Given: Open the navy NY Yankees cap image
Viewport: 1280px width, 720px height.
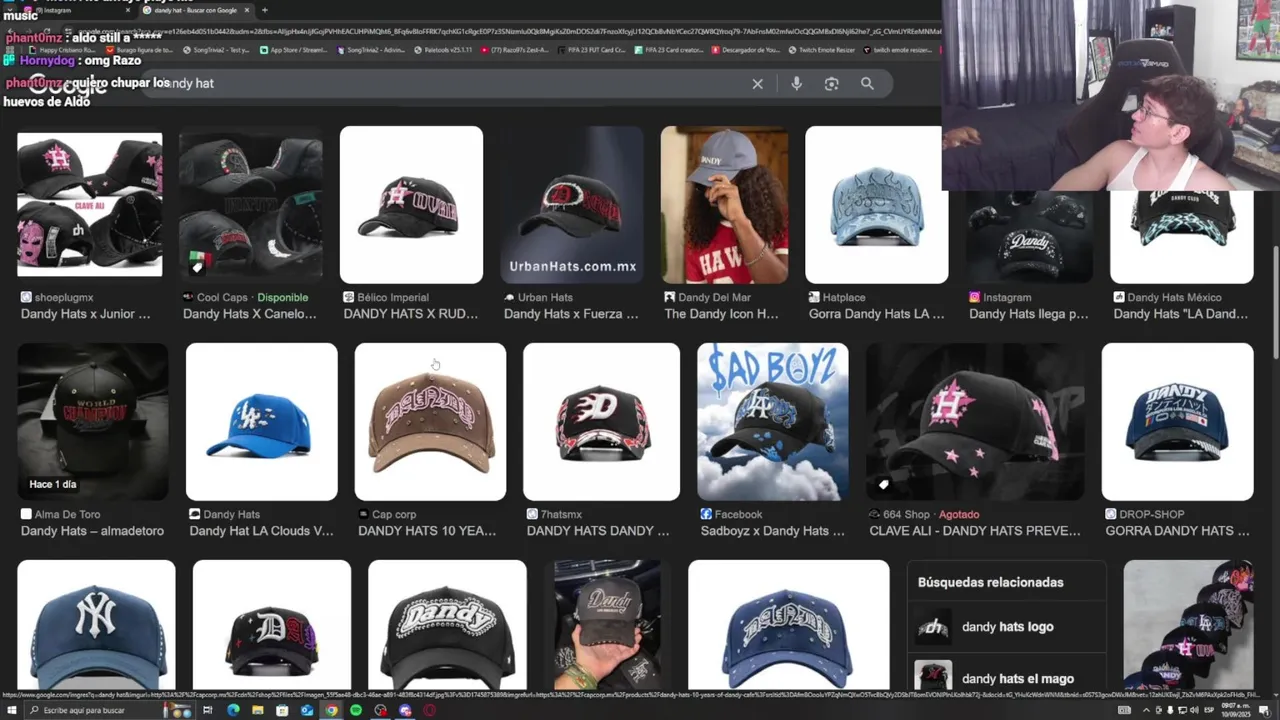Looking at the screenshot, I should tap(96, 625).
